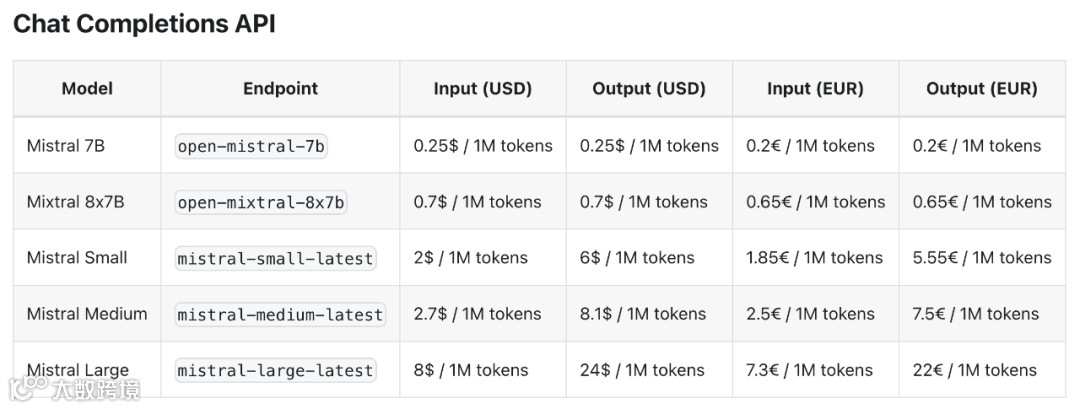Click the 22€ / 1M tokens price cell
Viewport: 1080px width, 409px height.
click(975, 370)
